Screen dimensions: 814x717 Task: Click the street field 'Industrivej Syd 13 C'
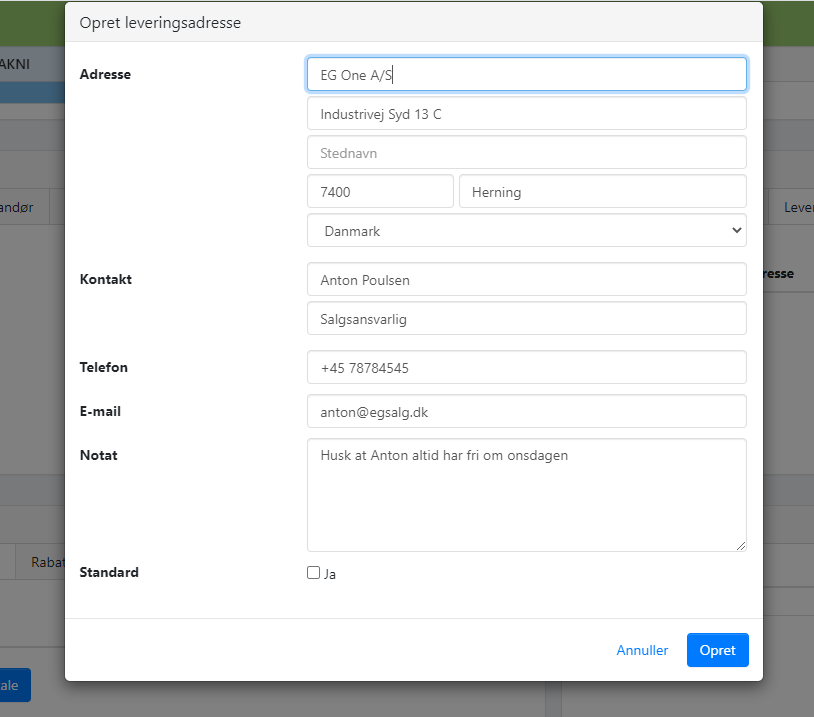(526, 114)
